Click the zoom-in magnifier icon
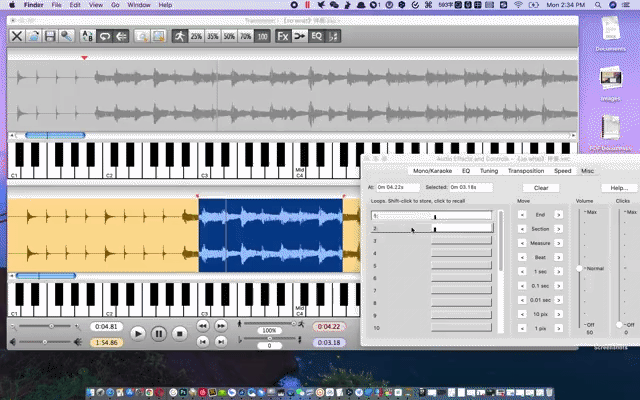The image size is (640, 400). pos(78,327)
